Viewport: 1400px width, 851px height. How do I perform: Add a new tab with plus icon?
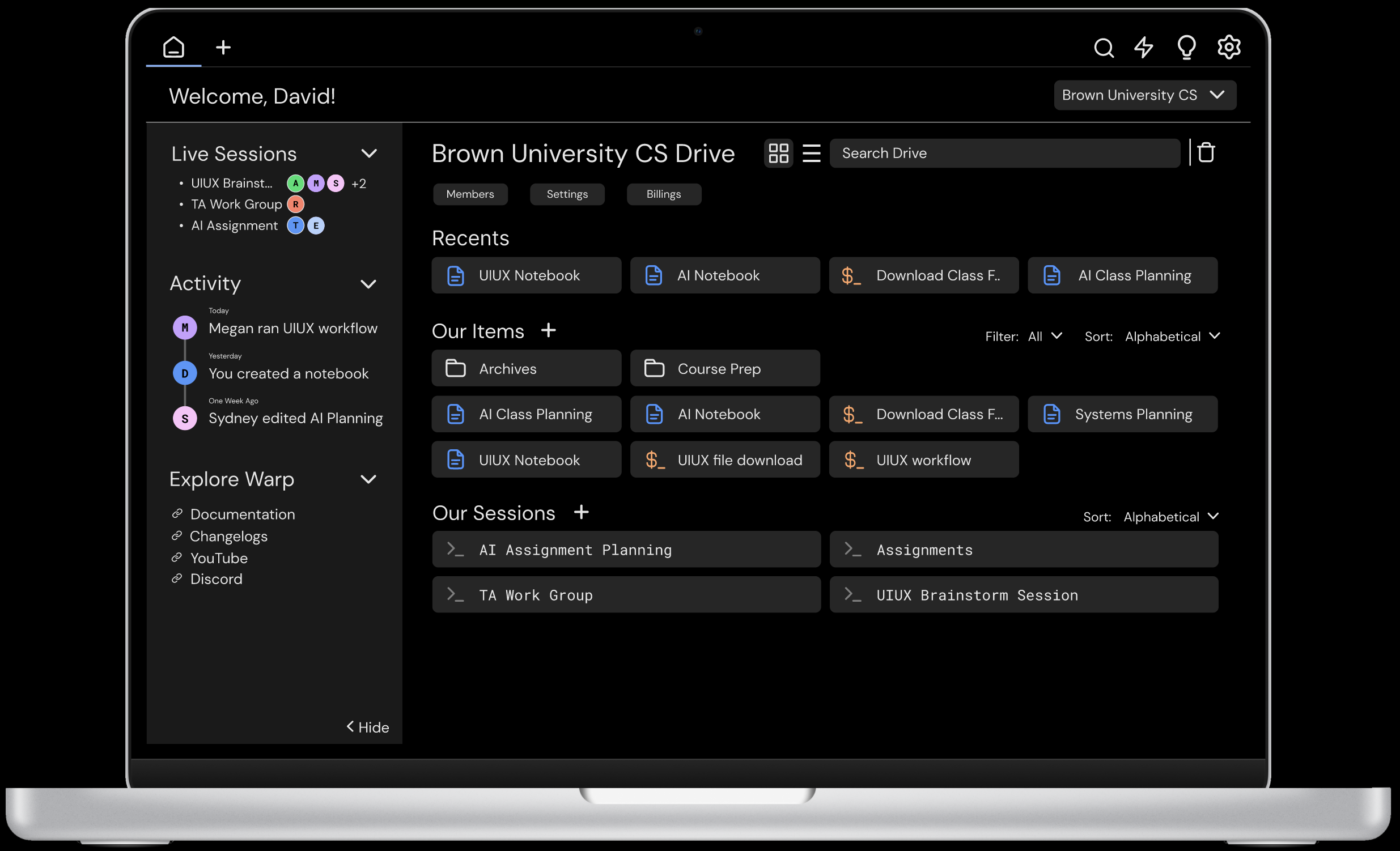pos(223,47)
